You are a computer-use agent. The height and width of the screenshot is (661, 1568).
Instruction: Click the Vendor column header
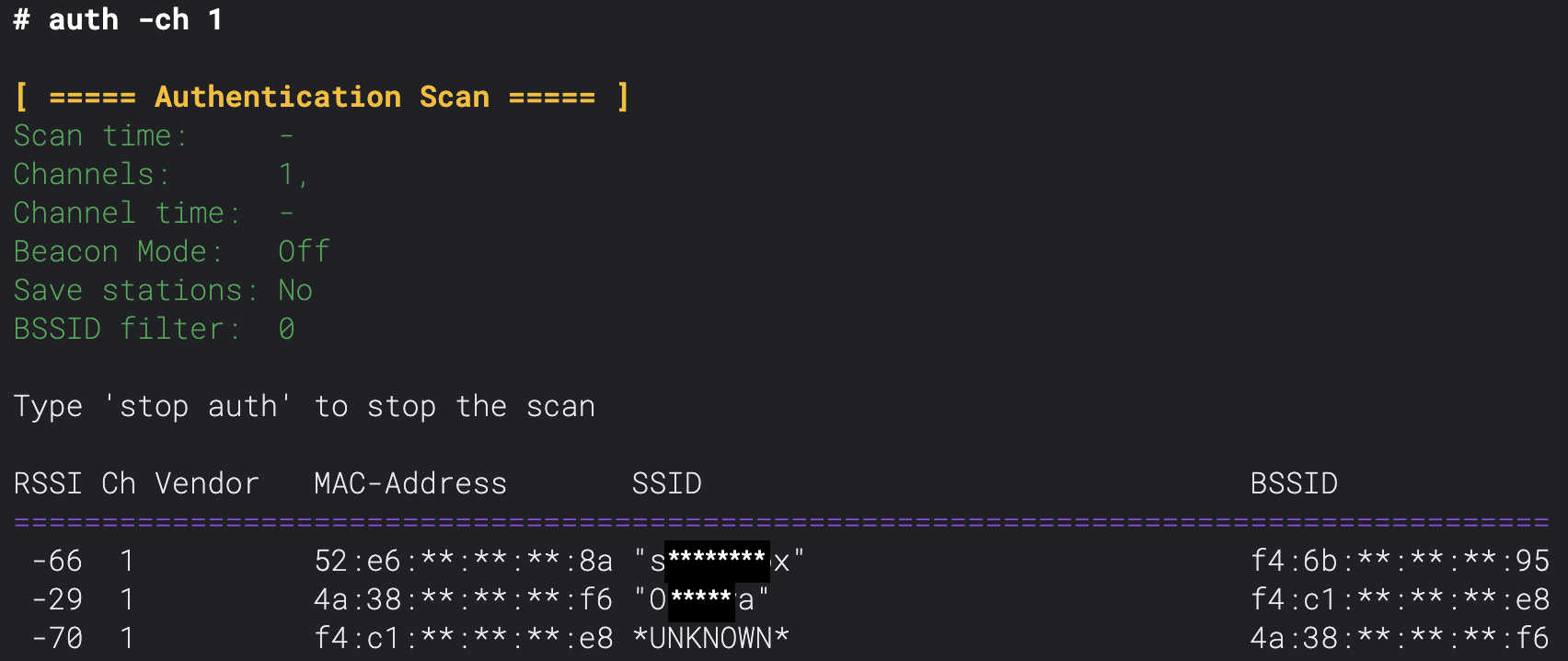coord(207,483)
